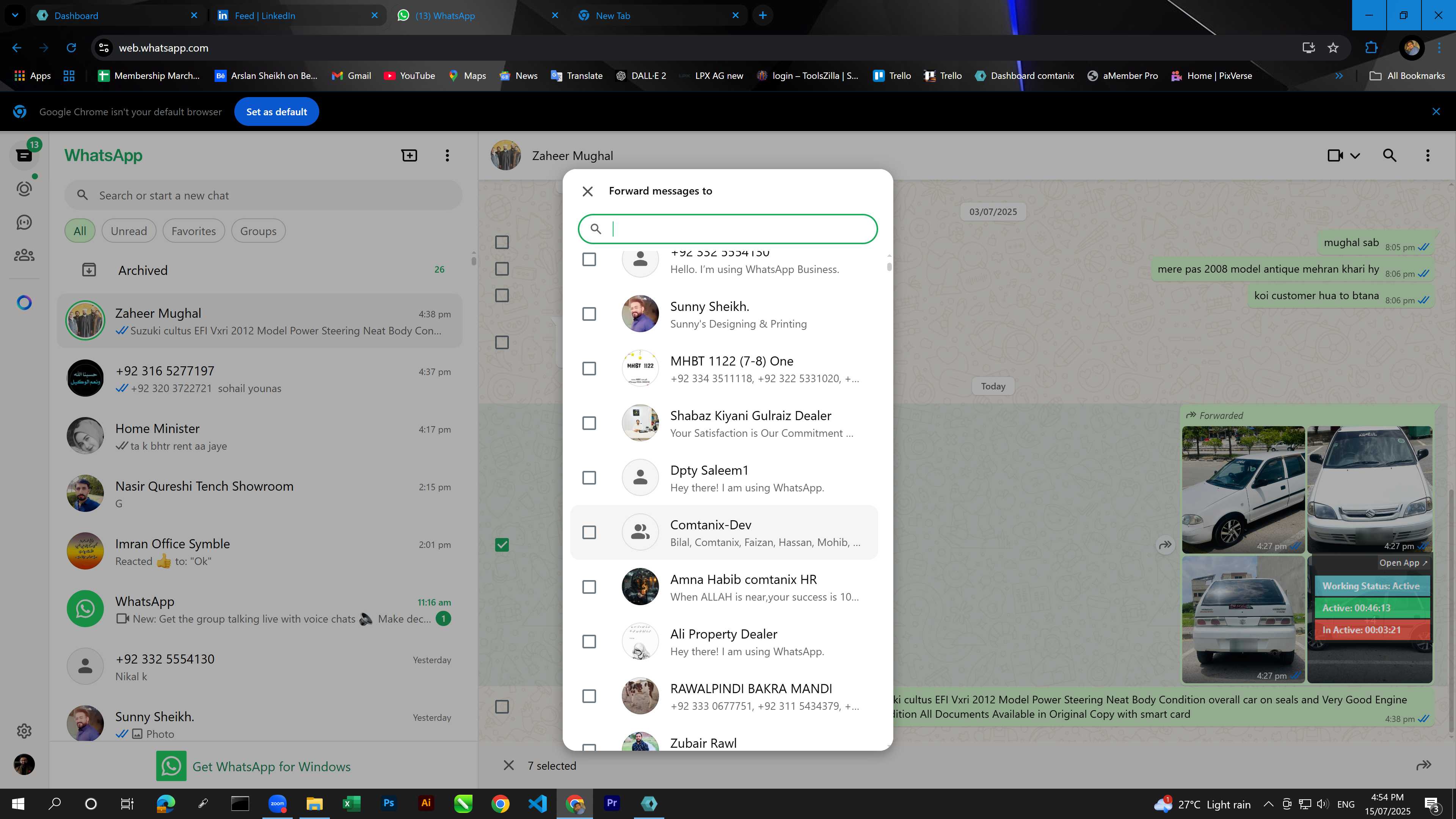
Task: Open the +92 316 5277197 chat
Action: click(260, 379)
